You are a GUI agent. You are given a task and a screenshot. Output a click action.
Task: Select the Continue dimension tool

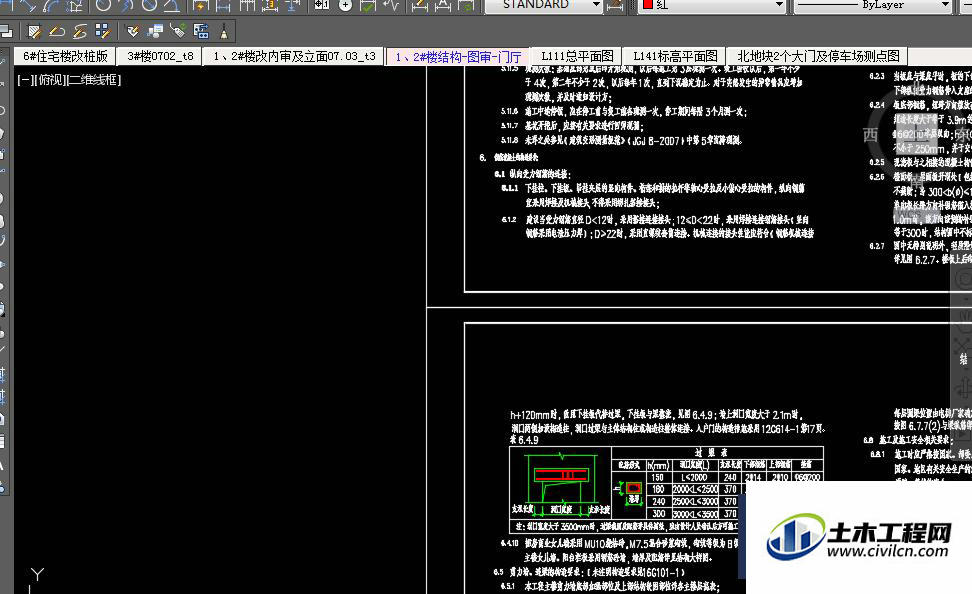pyautogui.click(x=247, y=6)
